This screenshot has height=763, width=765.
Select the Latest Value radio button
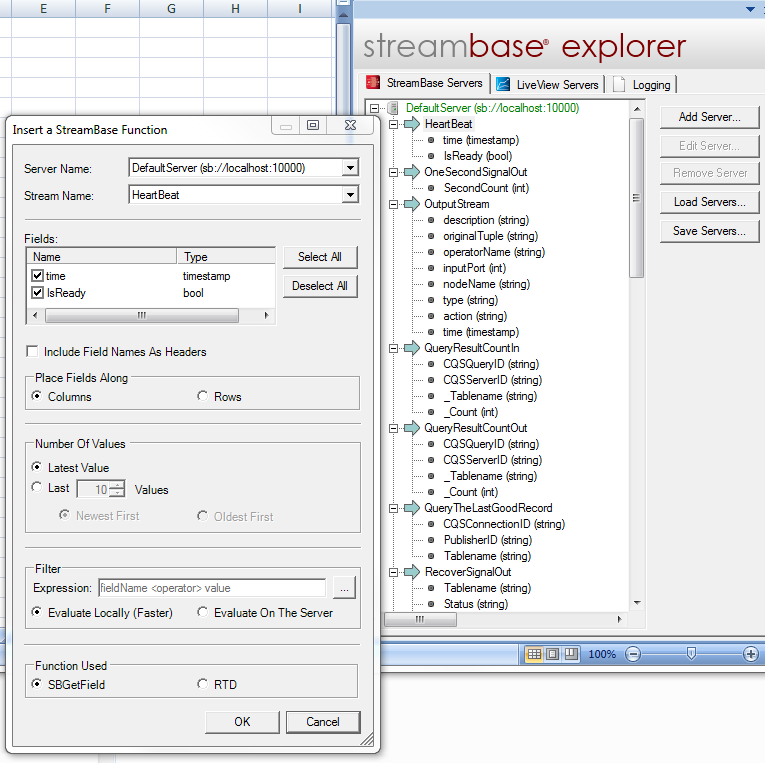37,467
